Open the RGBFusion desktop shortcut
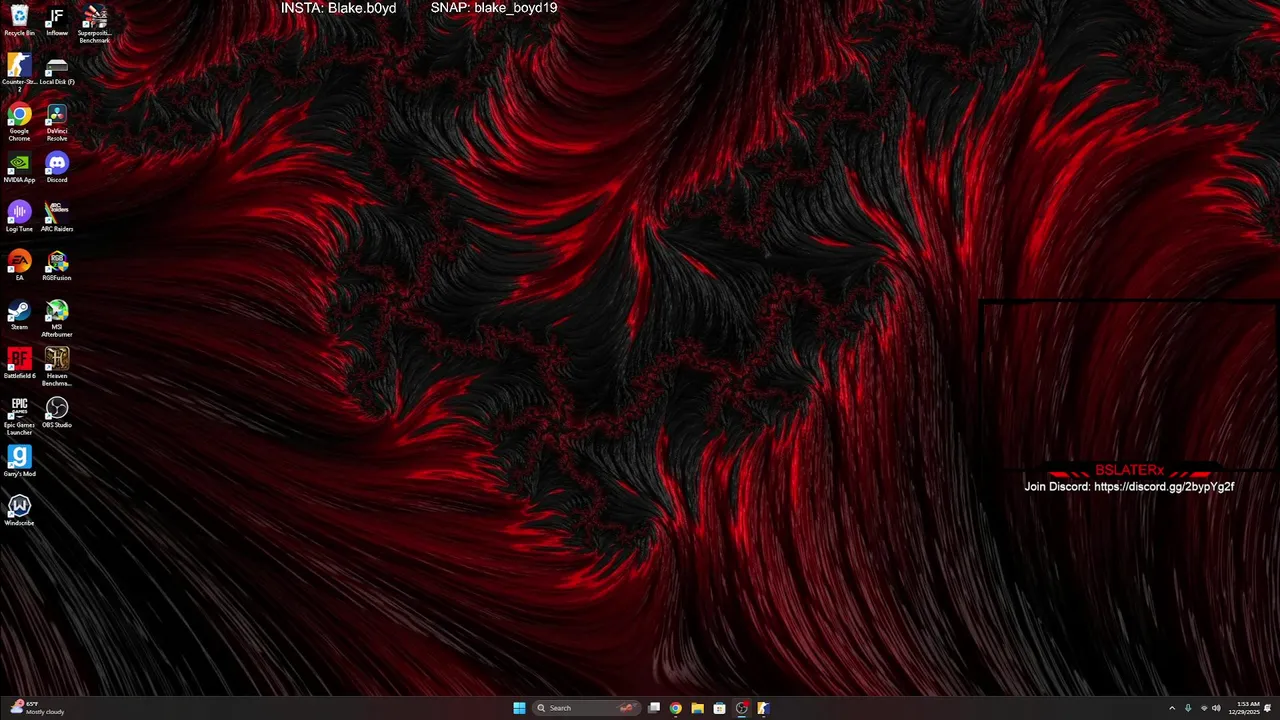Image resolution: width=1280 pixels, height=720 pixels. pyautogui.click(x=57, y=265)
